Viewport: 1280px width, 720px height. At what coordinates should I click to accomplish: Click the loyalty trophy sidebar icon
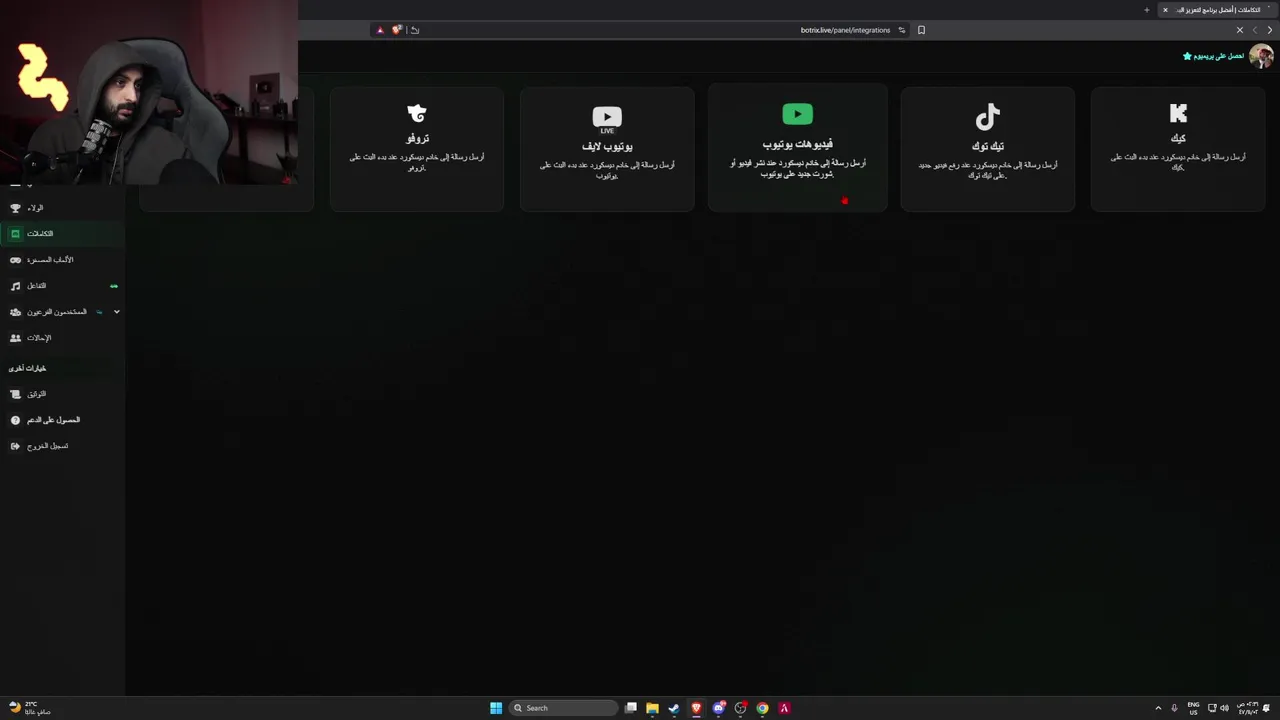(15, 208)
